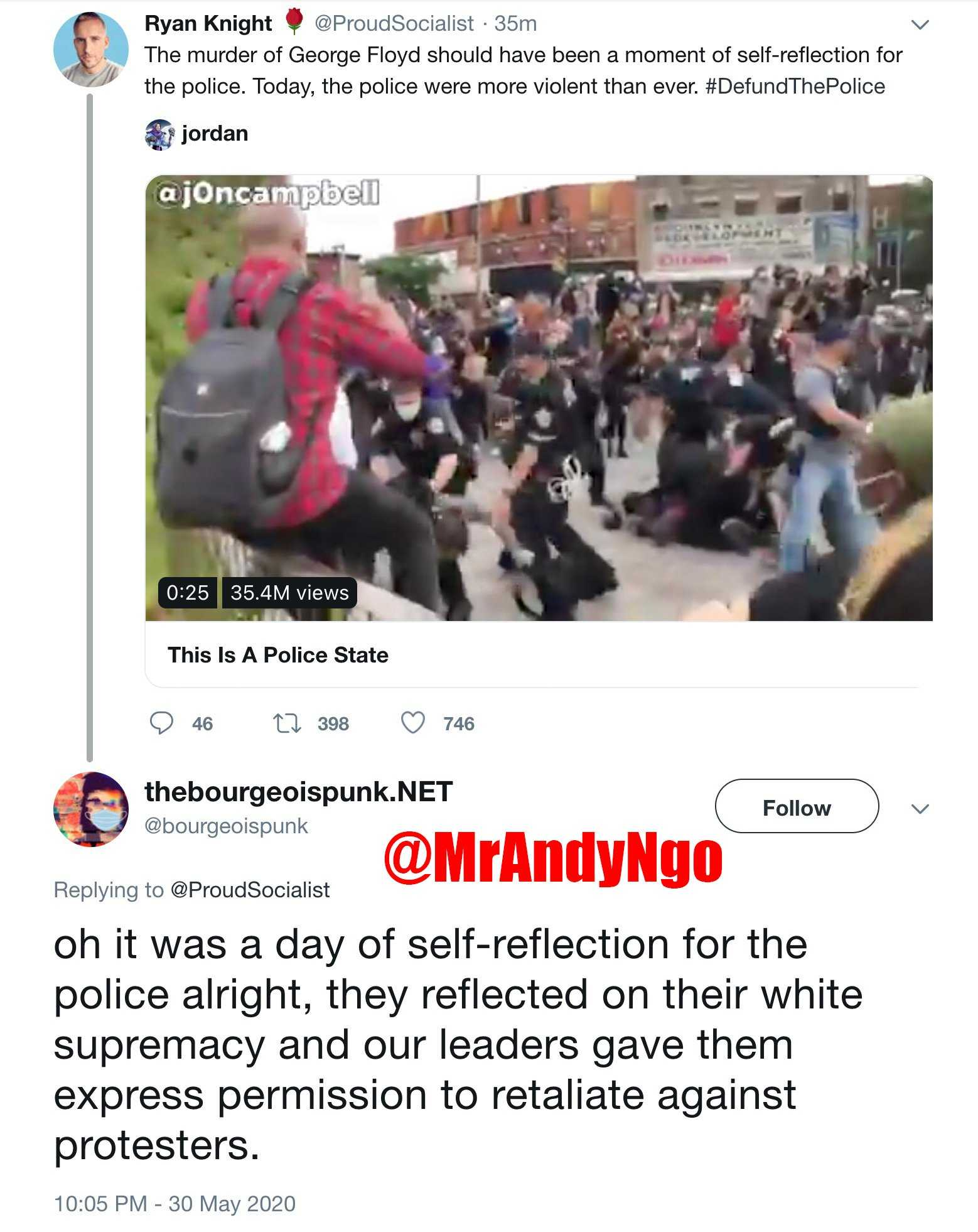The height and width of the screenshot is (1232, 978).
Task: Follow the @bourgeoispunk account
Action: [x=797, y=806]
